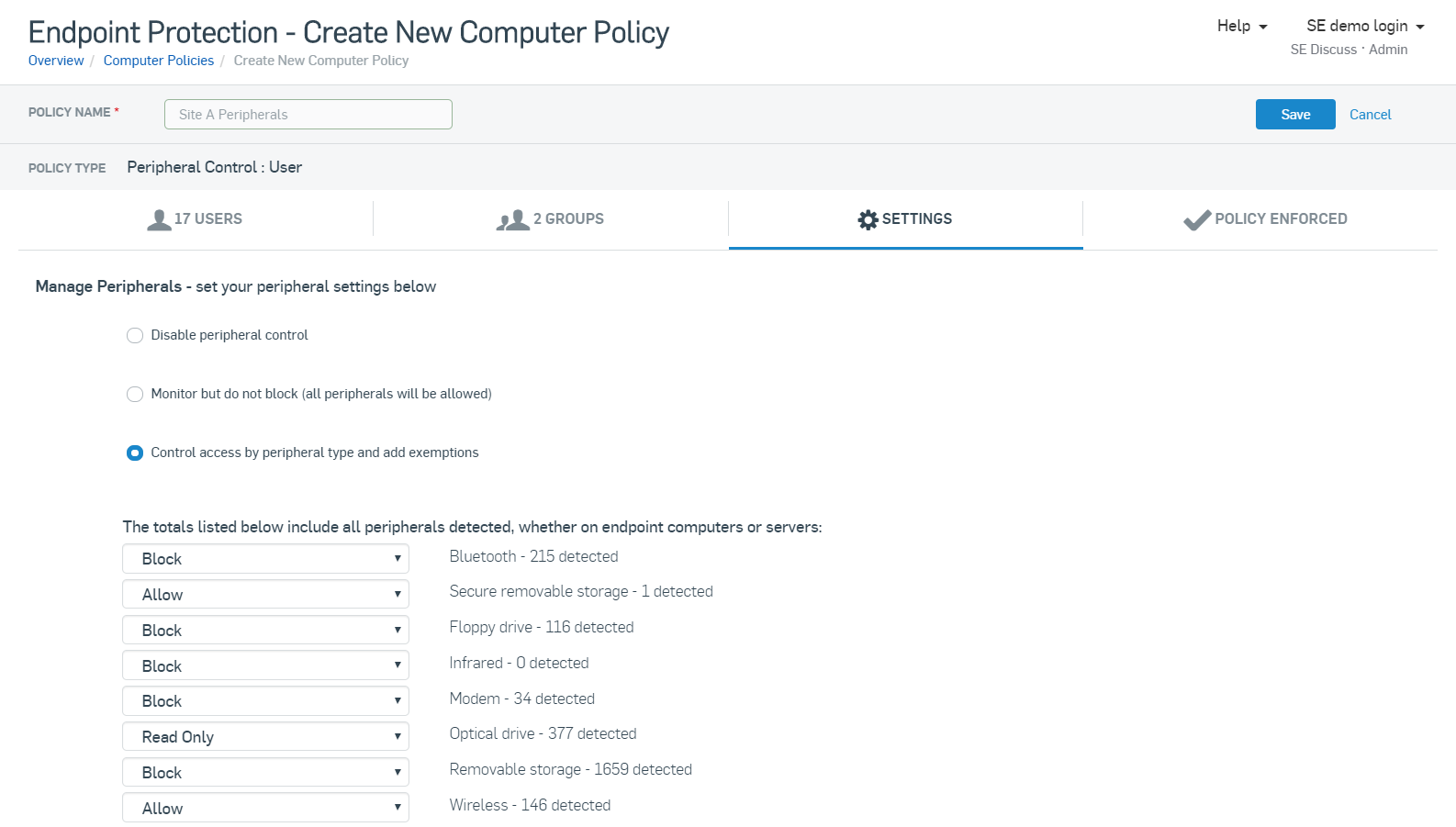The width and height of the screenshot is (1456, 827).
Task: Click the groups icon beside 2 Groups
Action: [513, 220]
